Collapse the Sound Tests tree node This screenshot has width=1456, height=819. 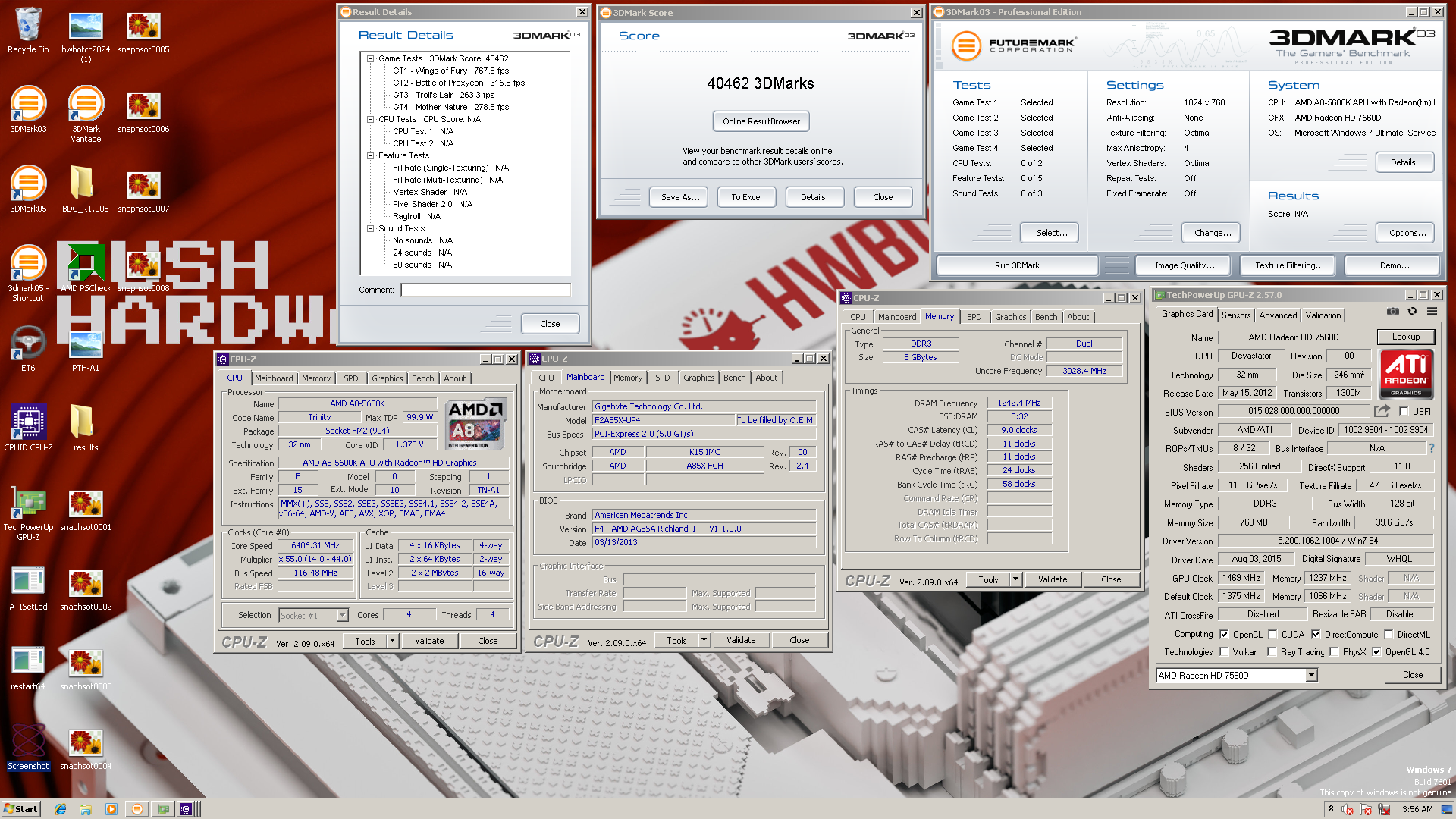tap(370, 228)
